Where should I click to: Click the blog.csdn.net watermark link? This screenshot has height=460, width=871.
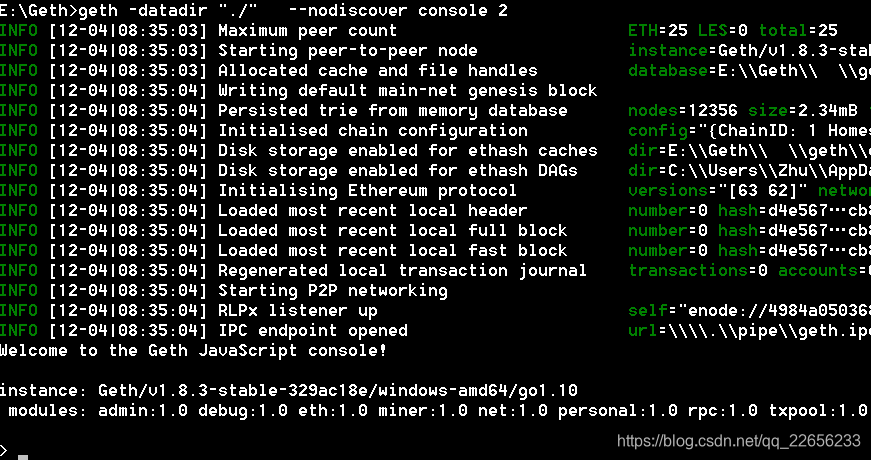click(x=739, y=441)
